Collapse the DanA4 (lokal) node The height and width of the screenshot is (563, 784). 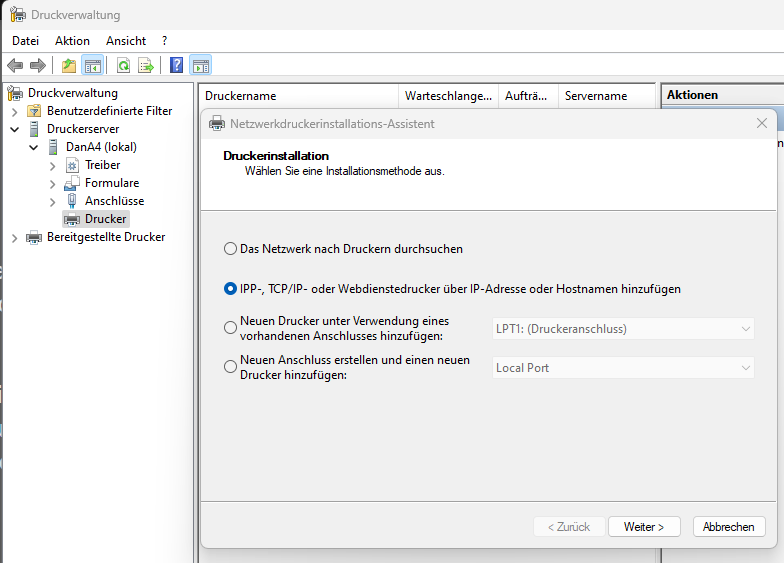(x=34, y=148)
